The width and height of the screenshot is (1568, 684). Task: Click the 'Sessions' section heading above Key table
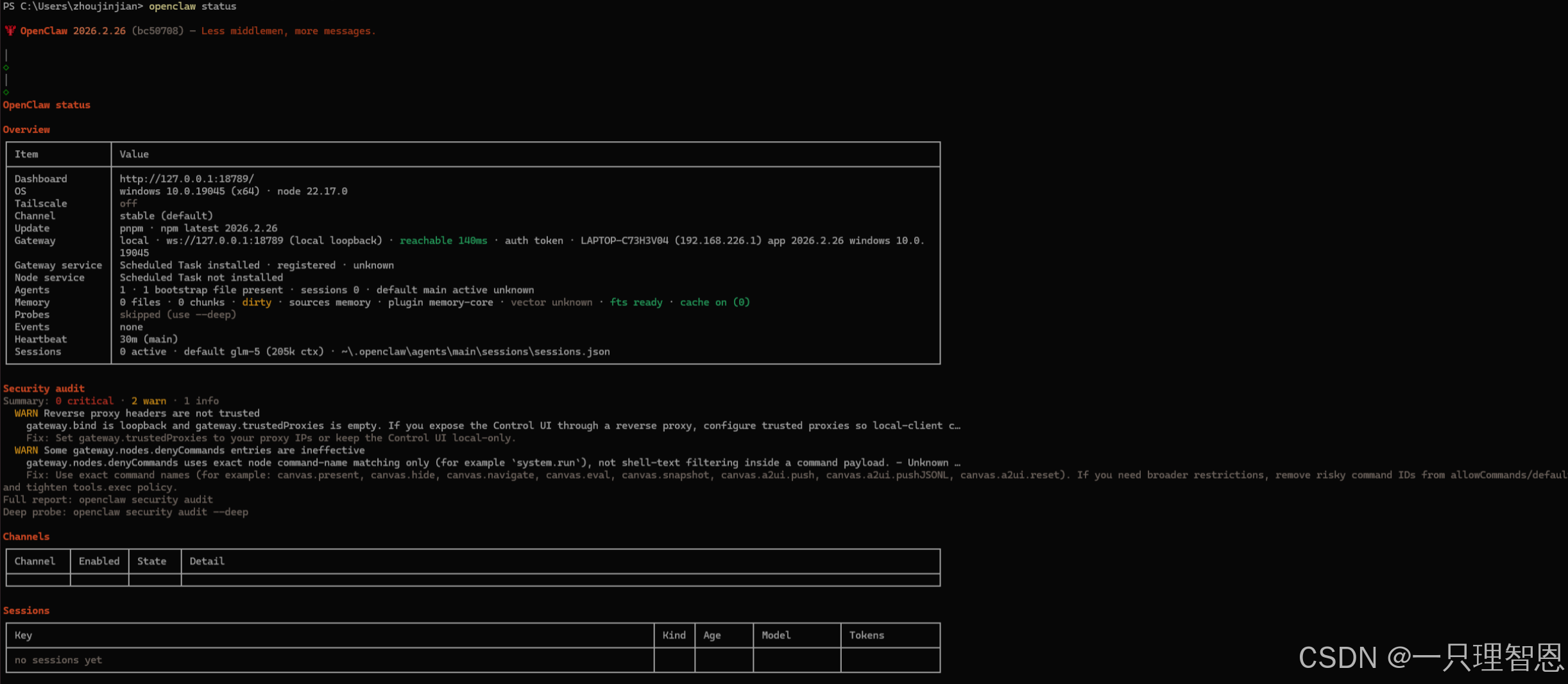pos(26,611)
